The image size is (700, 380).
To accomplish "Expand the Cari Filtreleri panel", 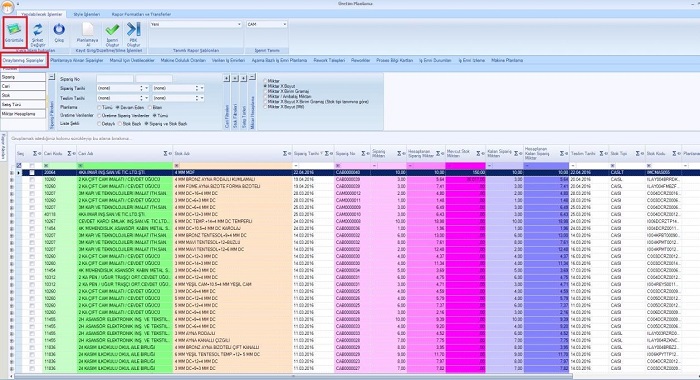I will 227,78.
